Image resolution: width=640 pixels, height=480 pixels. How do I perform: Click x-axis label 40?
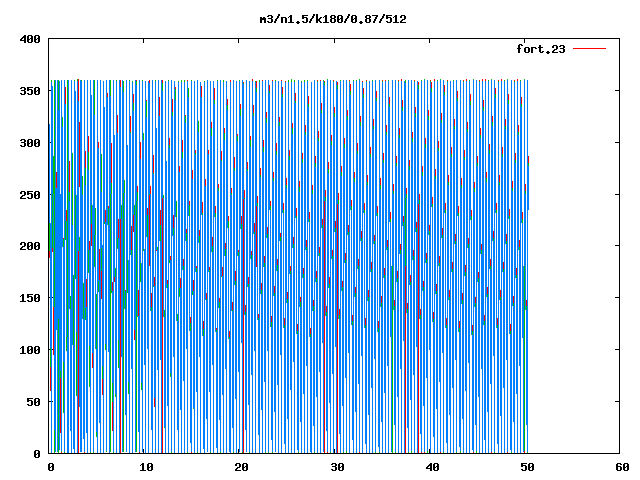(432, 467)
